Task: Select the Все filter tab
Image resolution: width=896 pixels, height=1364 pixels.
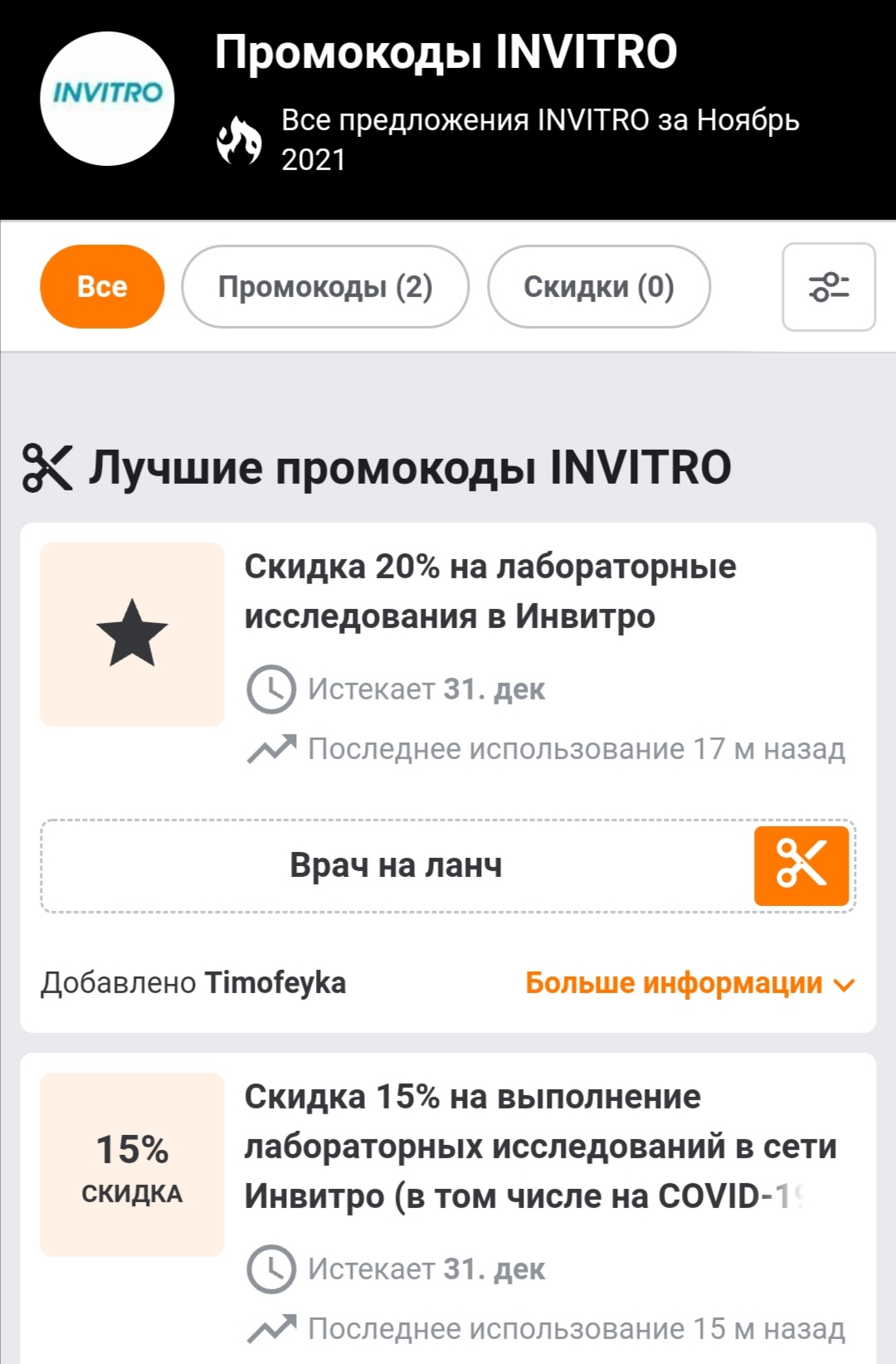Action: [x=102, y=286]
